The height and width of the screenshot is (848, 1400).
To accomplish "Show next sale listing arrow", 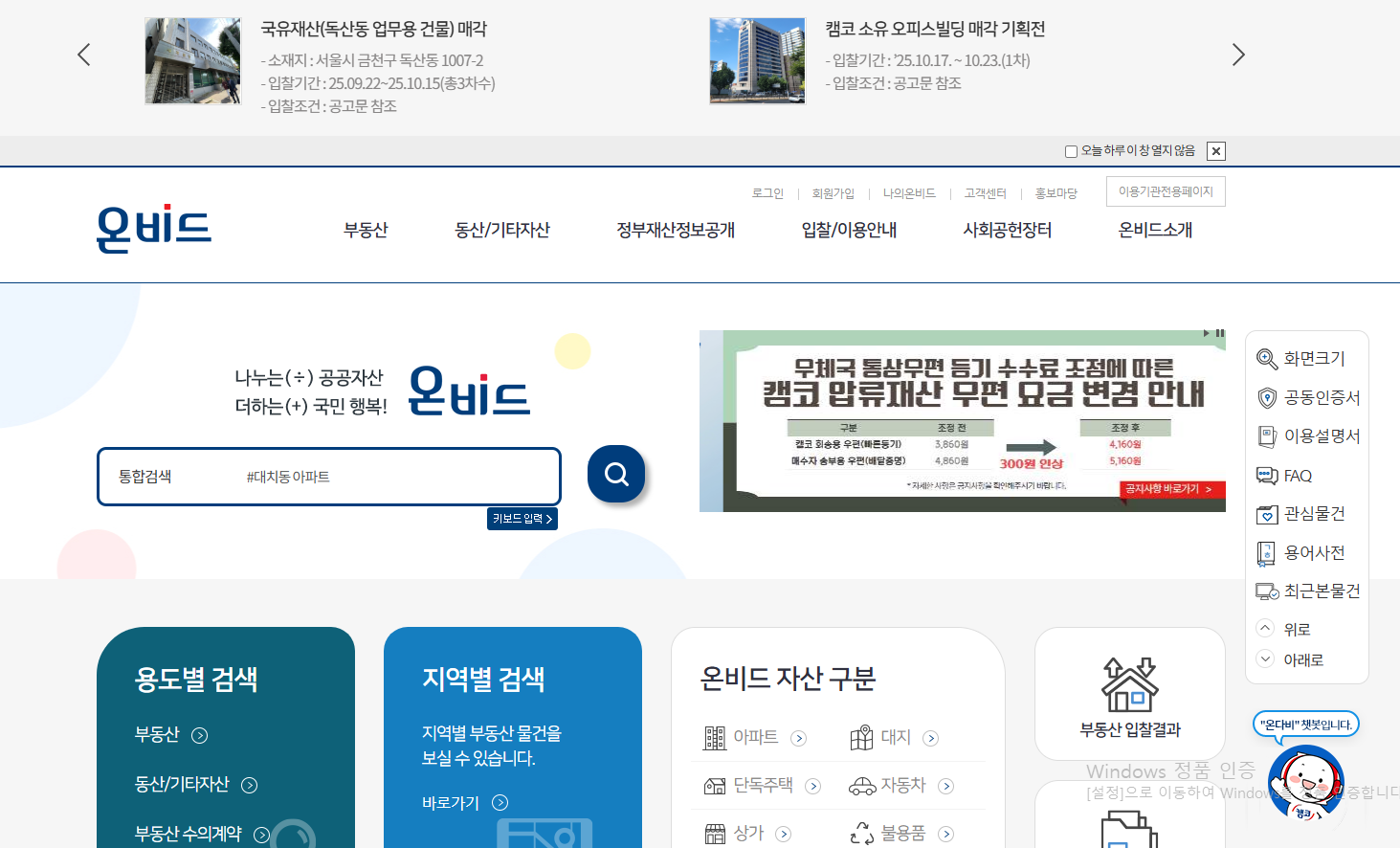I will 1238,55.
